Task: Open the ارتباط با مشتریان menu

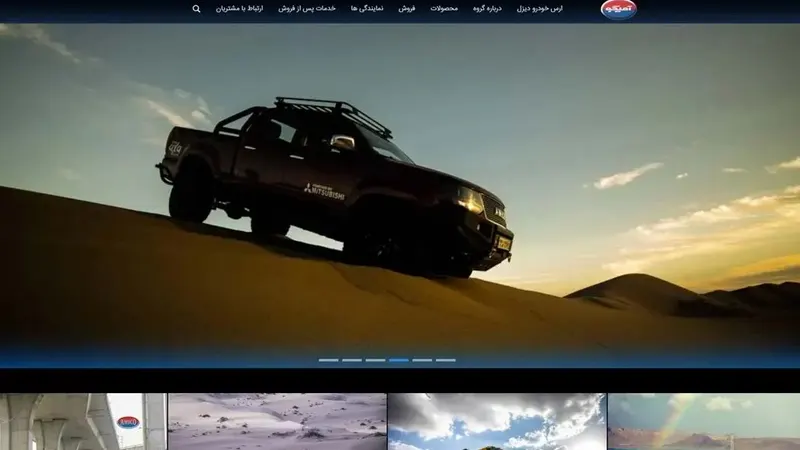Action: point(239,9)
